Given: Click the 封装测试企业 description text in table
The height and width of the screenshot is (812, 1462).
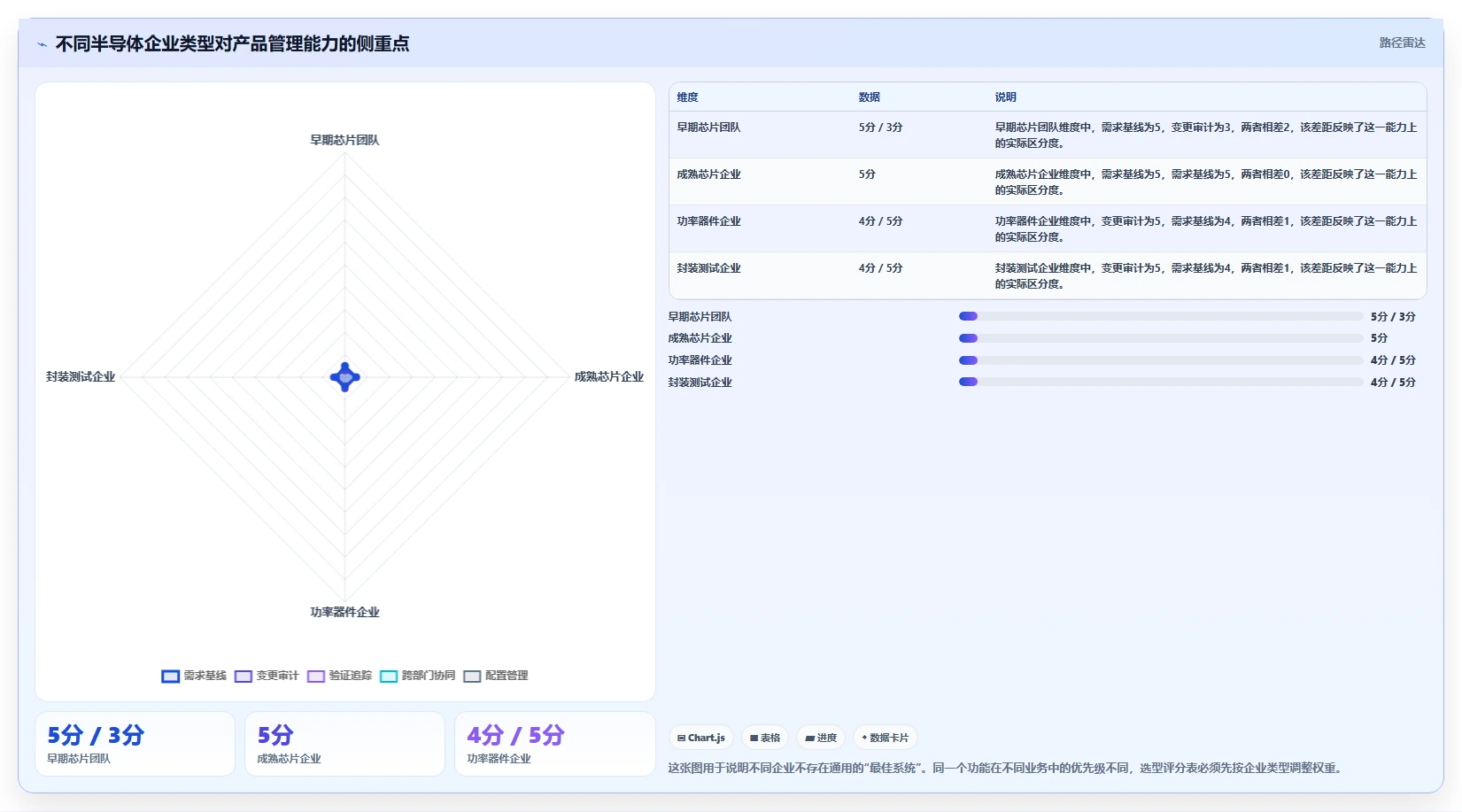Looking at the screenshot, I should (1206, 276).
